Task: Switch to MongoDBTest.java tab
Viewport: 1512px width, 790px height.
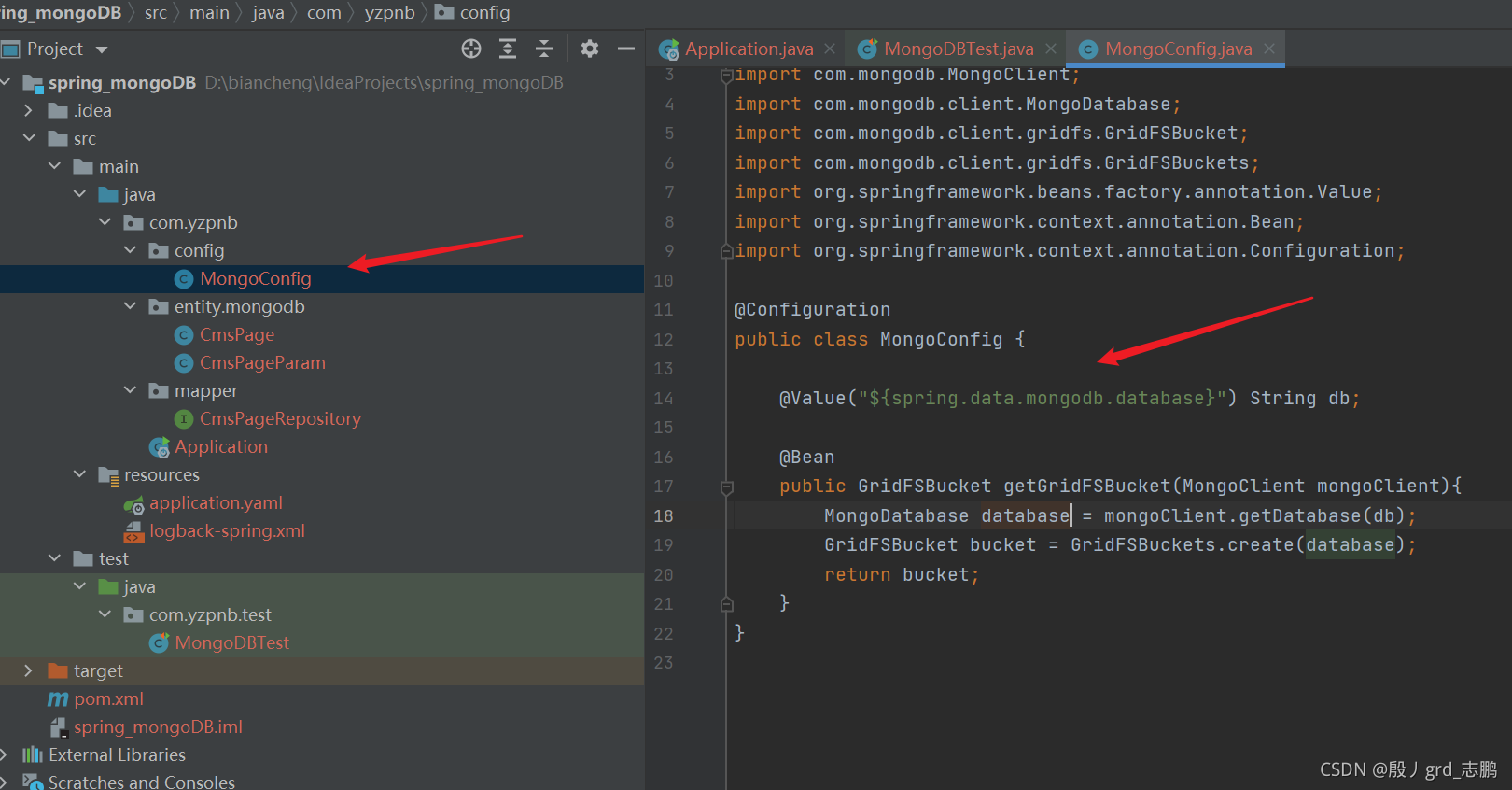Action: point(959,49)
